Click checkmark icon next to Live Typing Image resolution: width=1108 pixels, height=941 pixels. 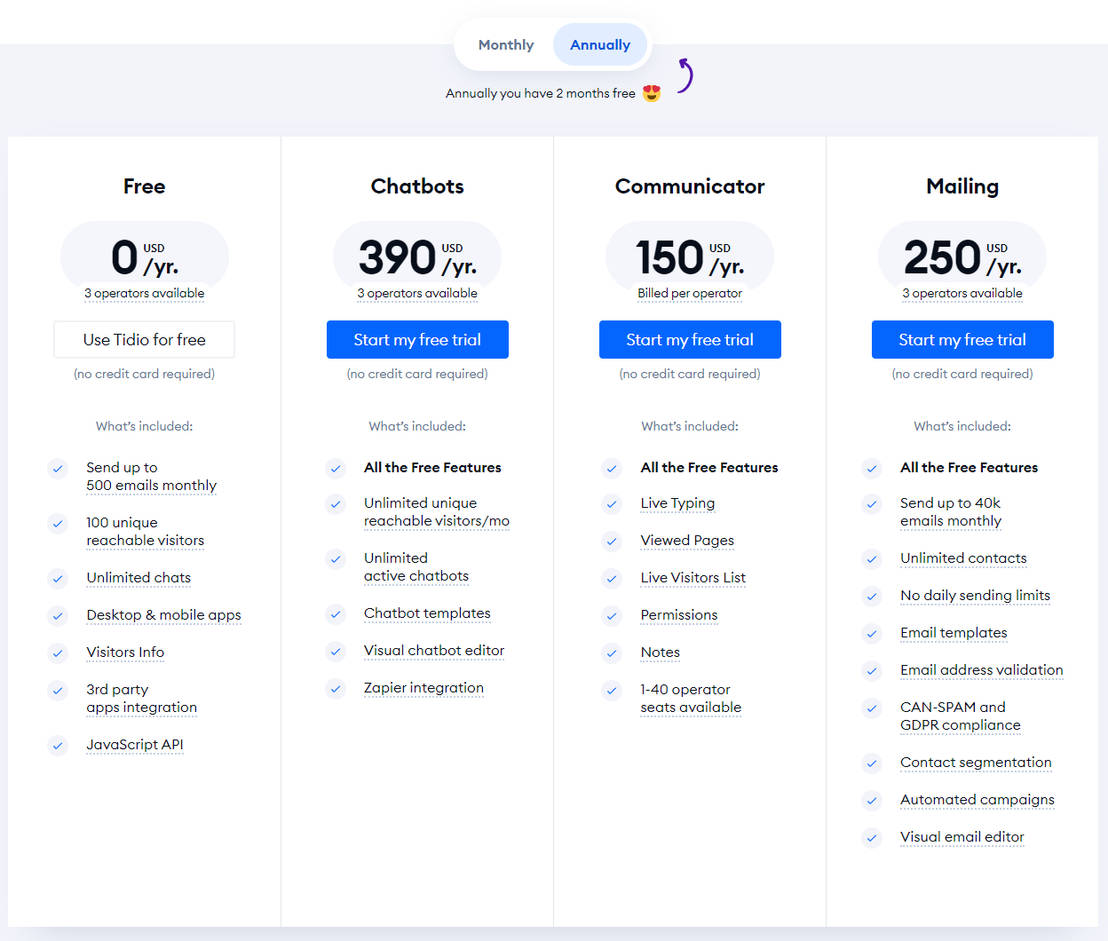pos(612,504)
